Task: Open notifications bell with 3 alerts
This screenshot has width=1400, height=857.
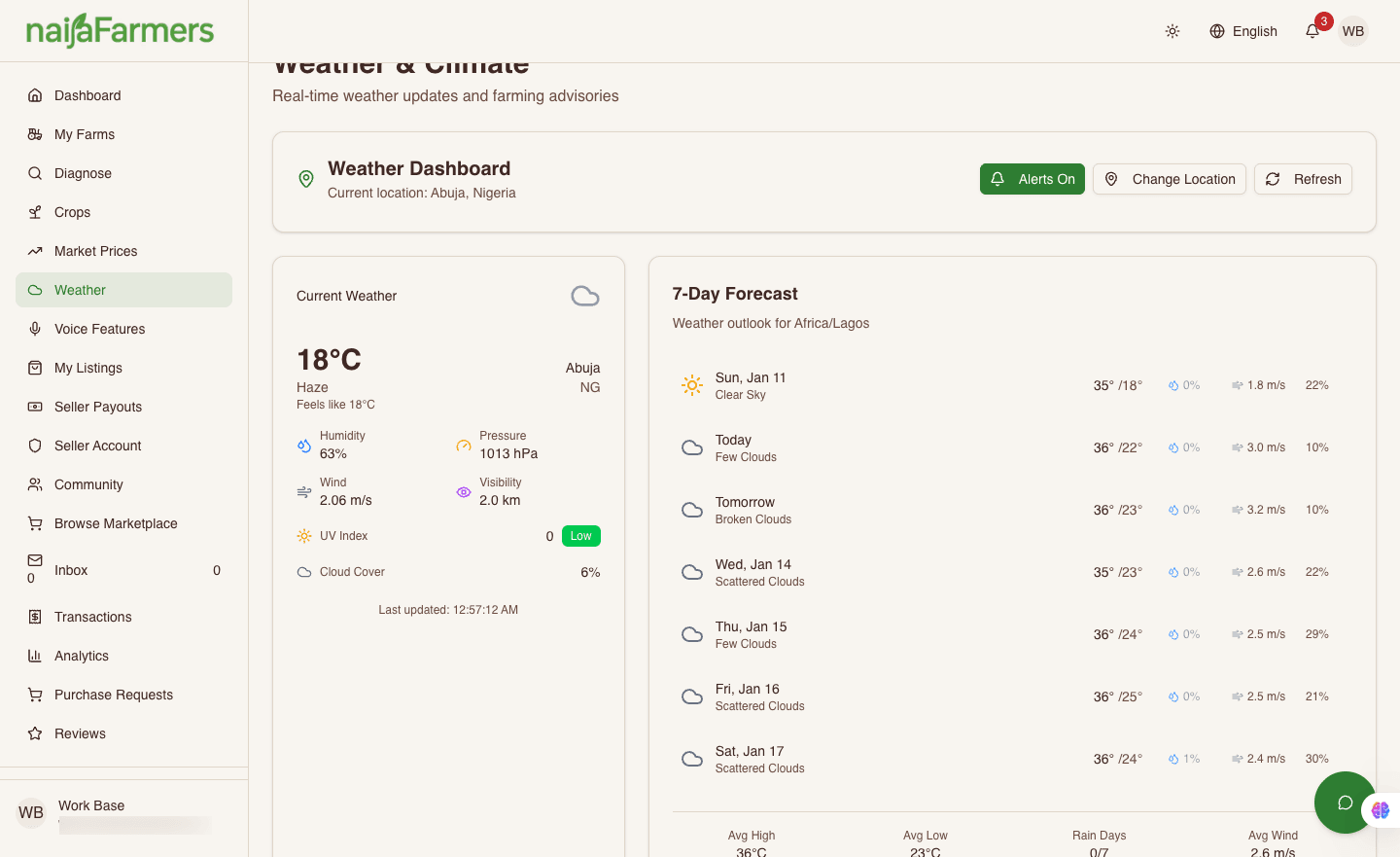Action: (1312, 31)
